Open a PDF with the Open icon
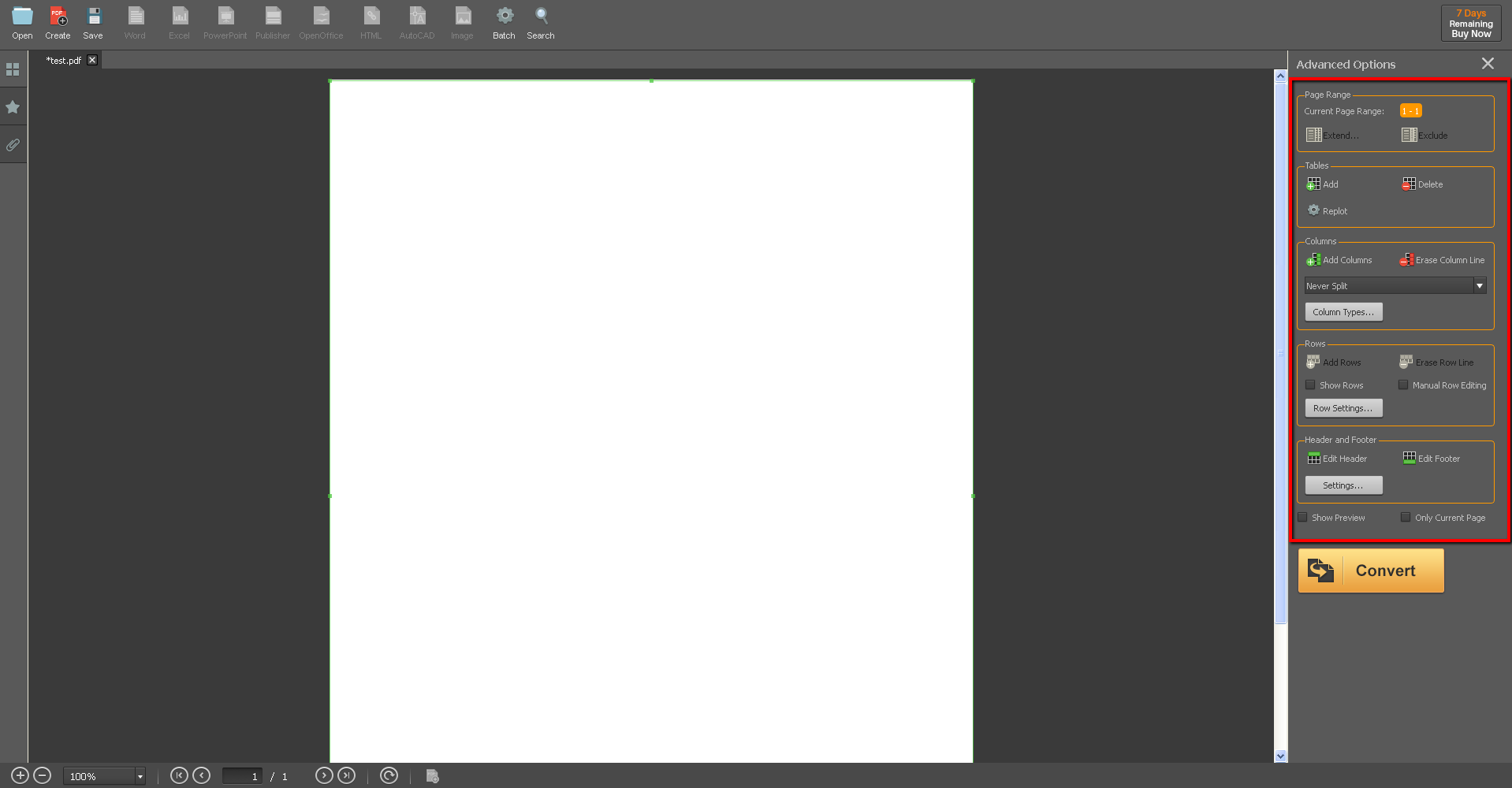Screen dimensions: 1512x788 [x=22, y=22]
